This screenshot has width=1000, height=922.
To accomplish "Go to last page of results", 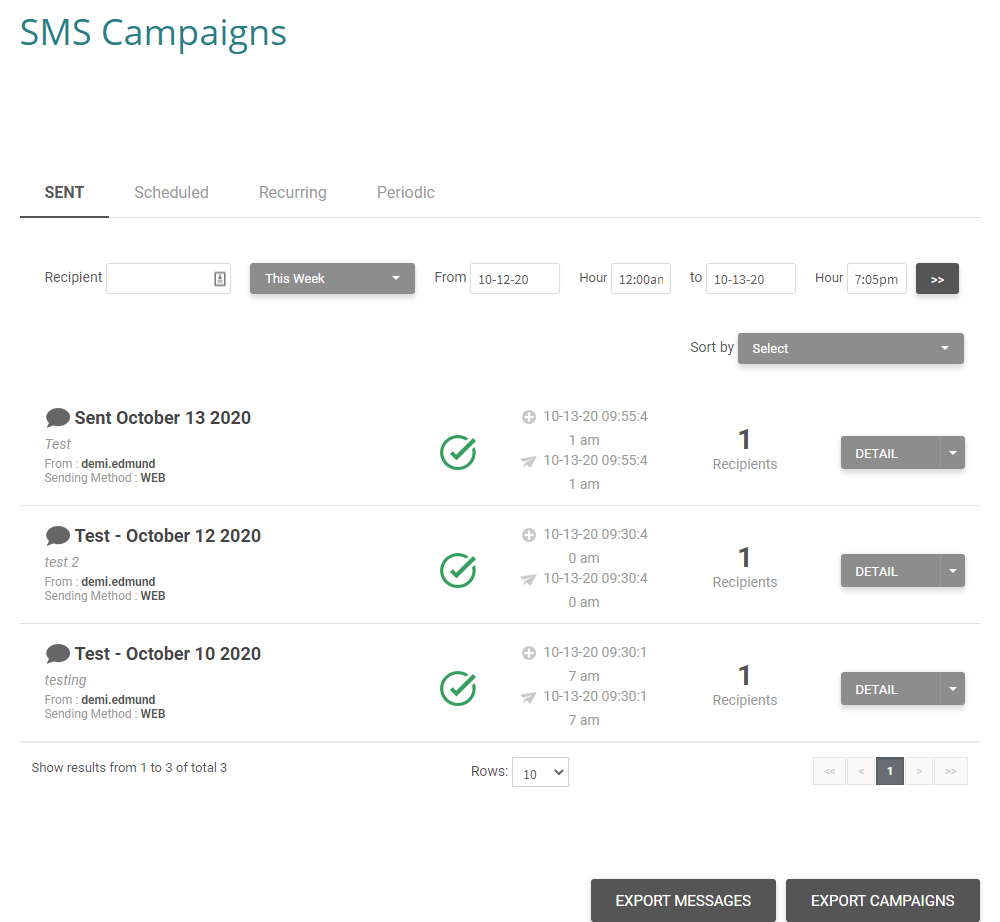I will pyautogui.click(x=951, y=772).
